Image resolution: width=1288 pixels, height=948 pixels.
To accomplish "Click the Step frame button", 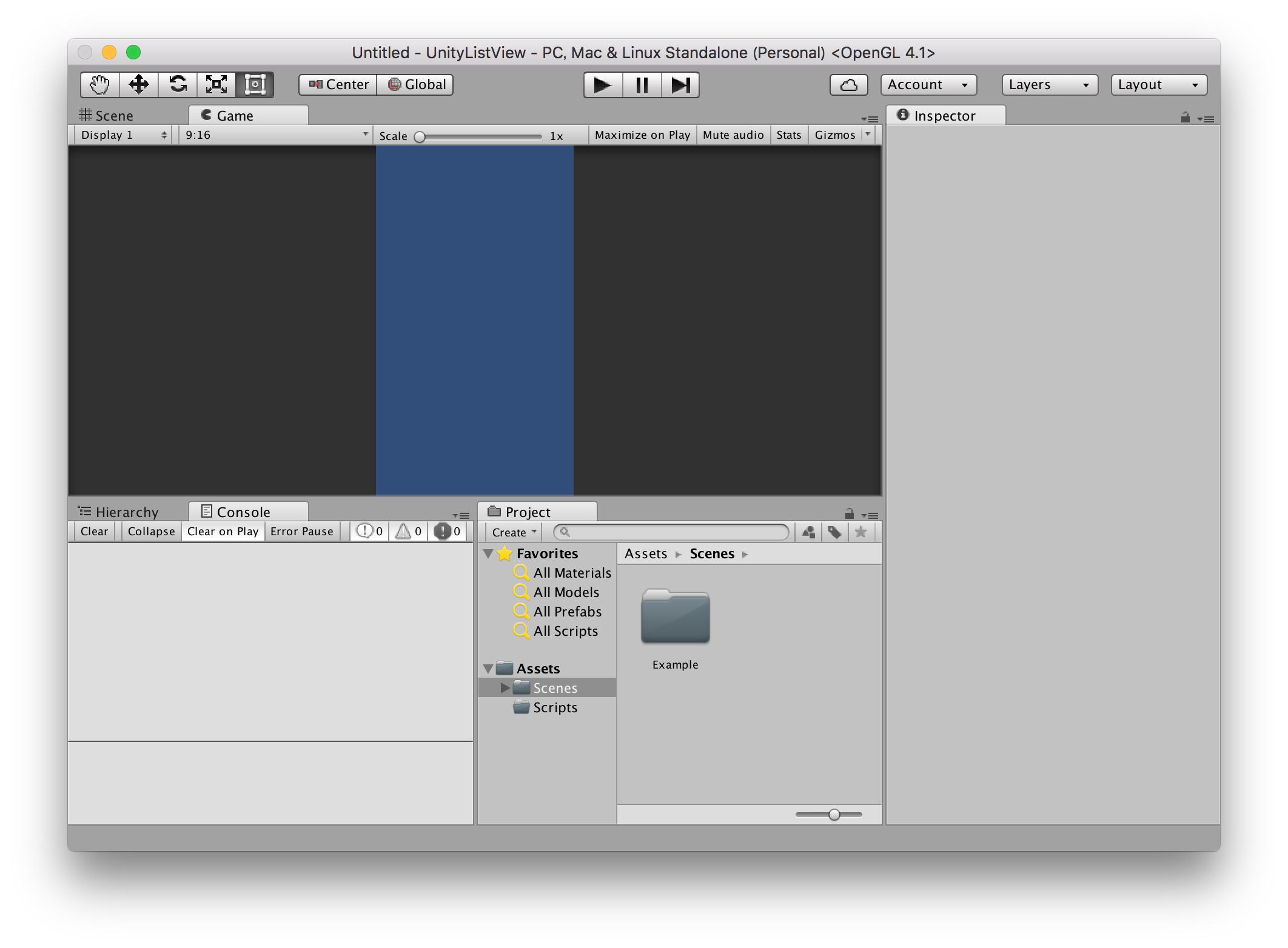I will (680, 85).
